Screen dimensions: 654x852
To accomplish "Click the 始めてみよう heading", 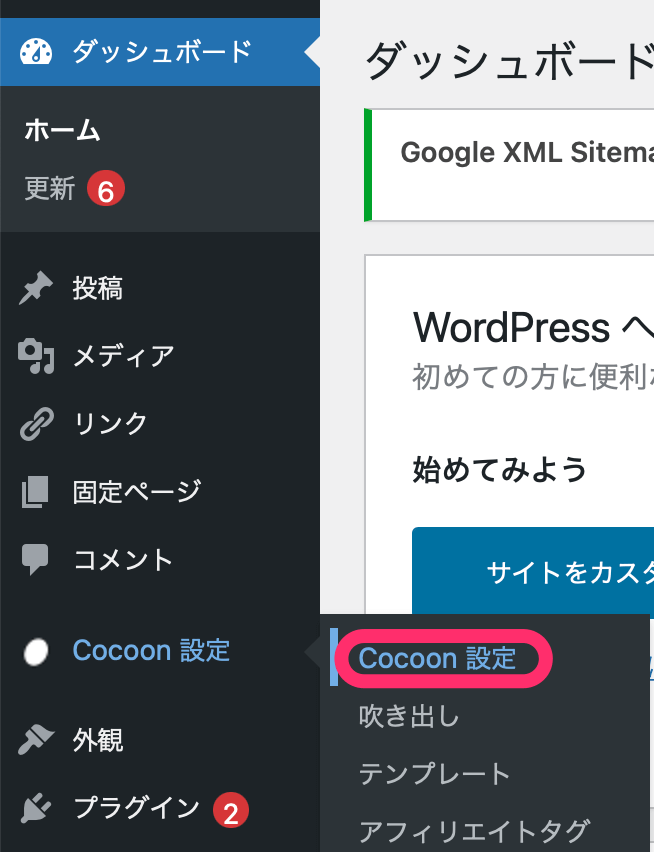I will 500,469.
